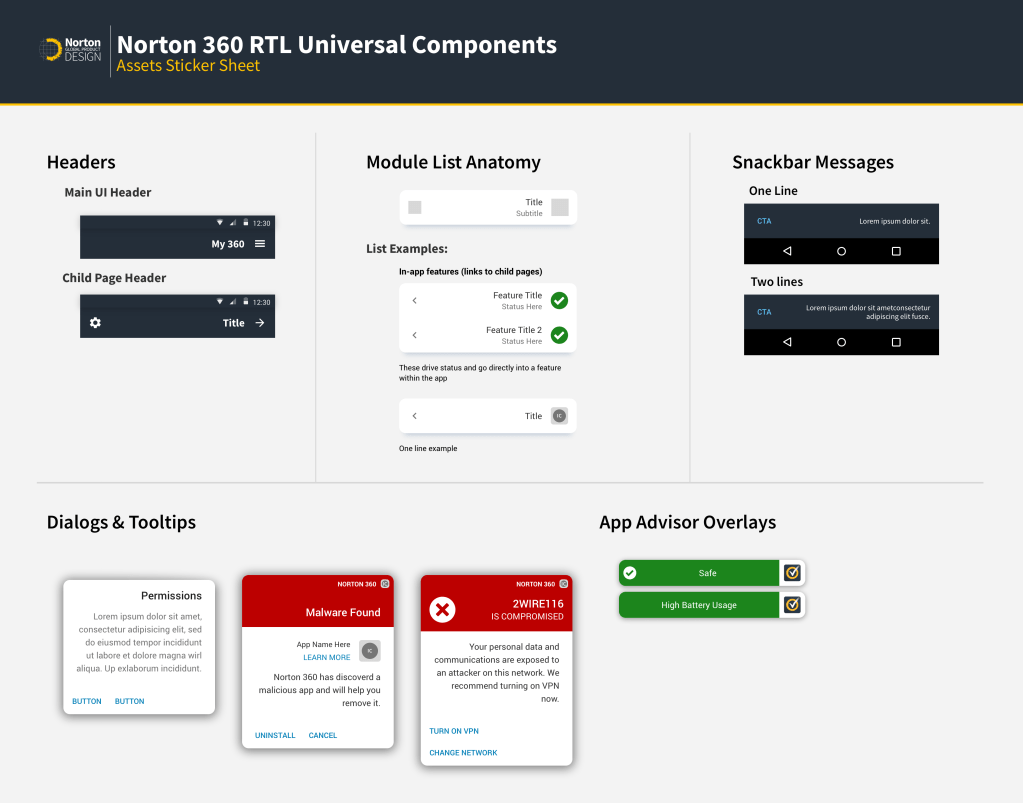The height and width of the screenshot is (803, 1023).
Task: Click the white checkmark on the Safe overlay
Action: [630, 573]
